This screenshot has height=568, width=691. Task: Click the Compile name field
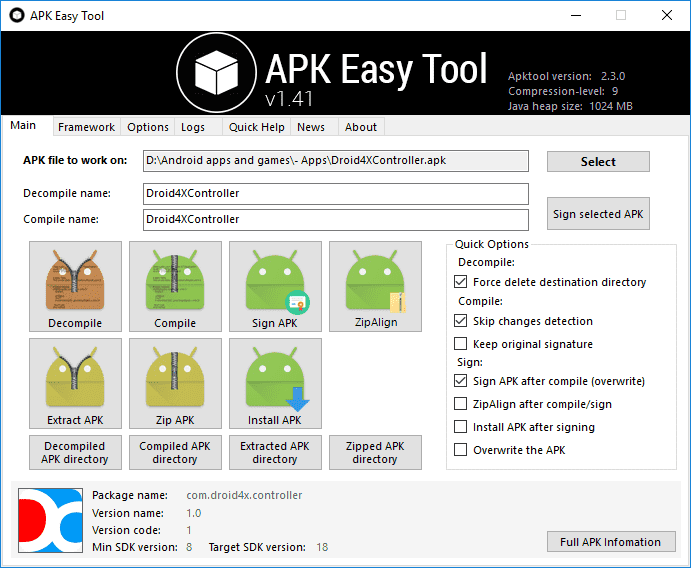pos(336,220)
